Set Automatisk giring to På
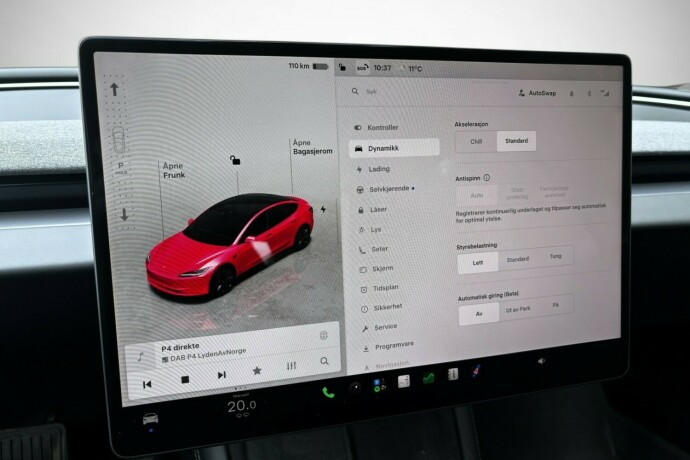The width and height of the screenshot is (690, 460). click(x=555, y=305)
